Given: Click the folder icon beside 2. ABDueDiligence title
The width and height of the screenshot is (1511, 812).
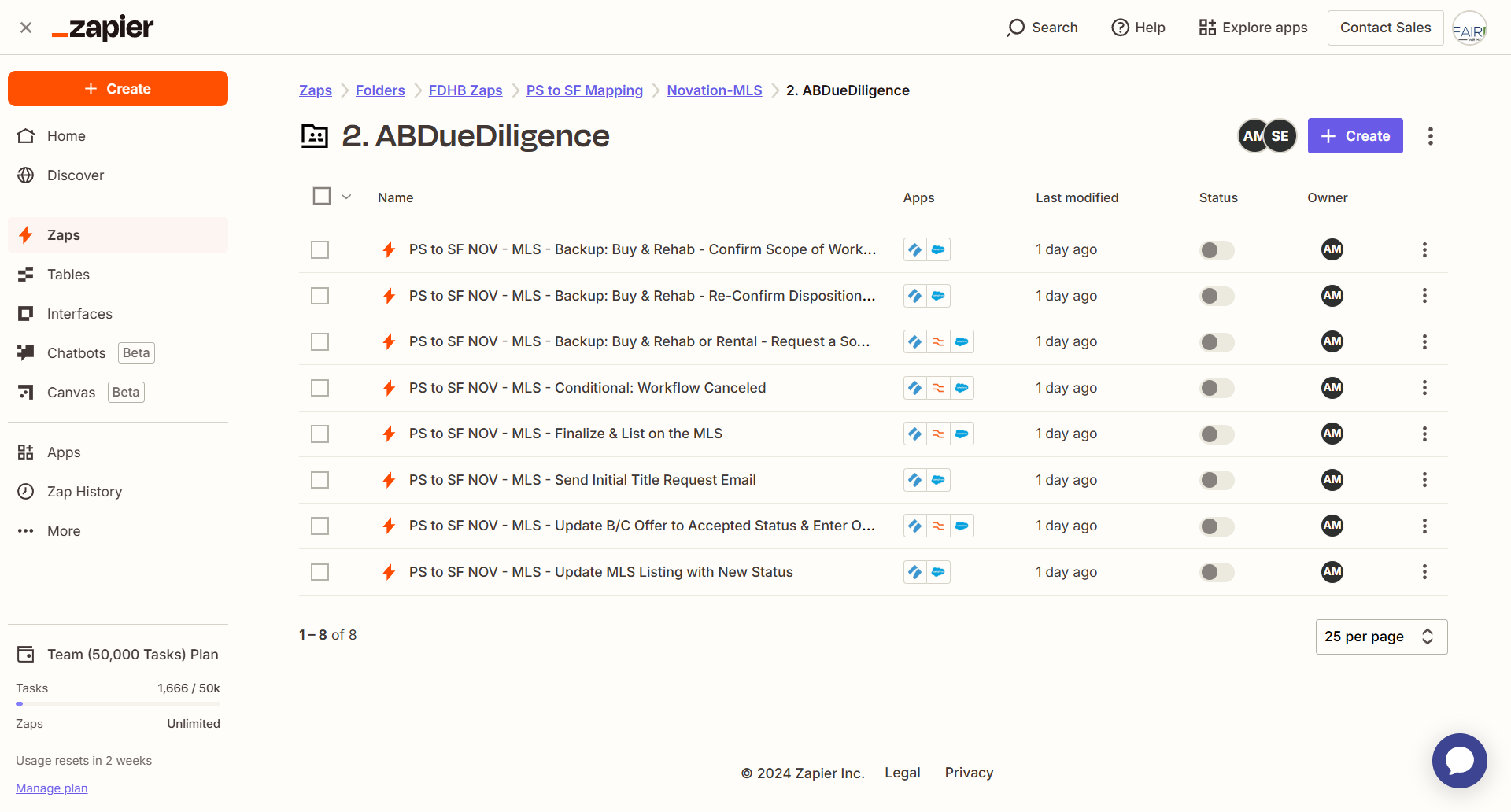Looking at the screenshot, I should coord(315,136).
